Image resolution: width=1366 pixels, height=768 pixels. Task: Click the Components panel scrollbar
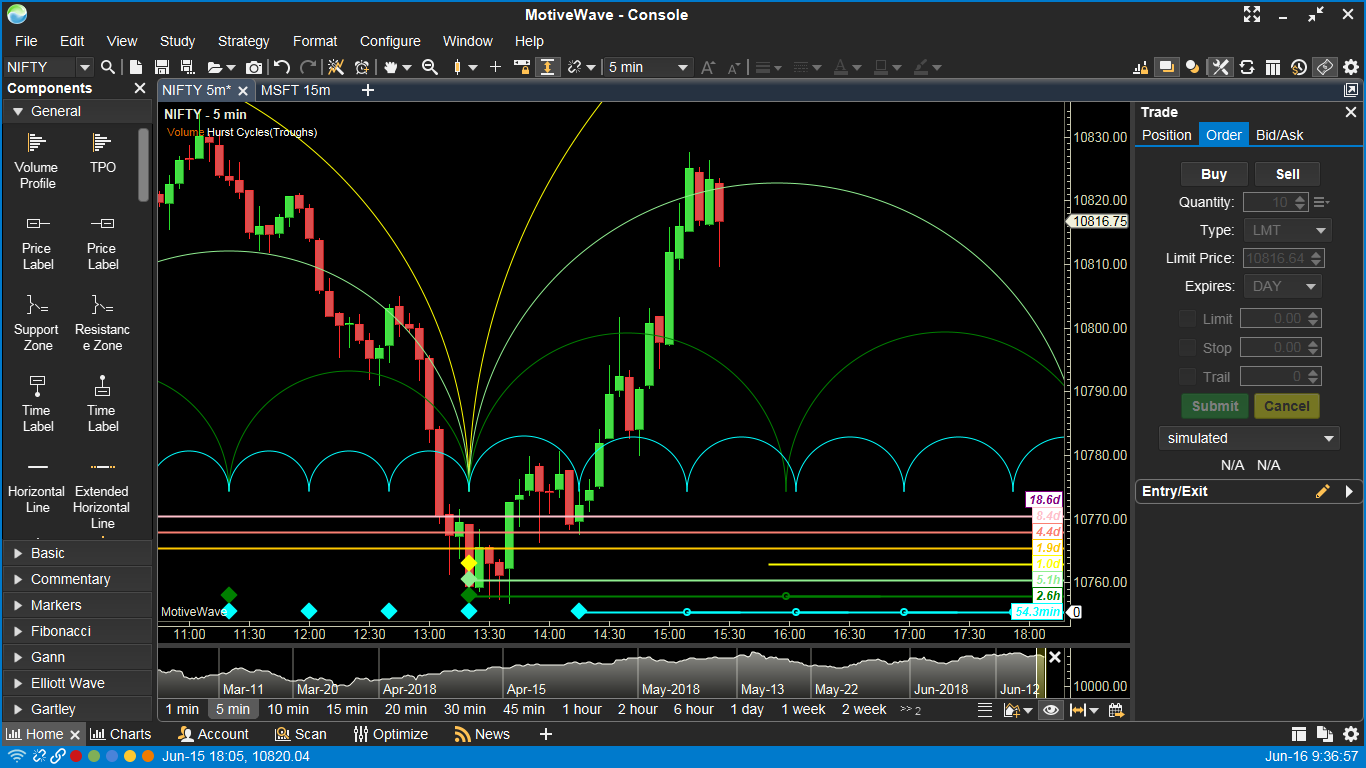144,165
